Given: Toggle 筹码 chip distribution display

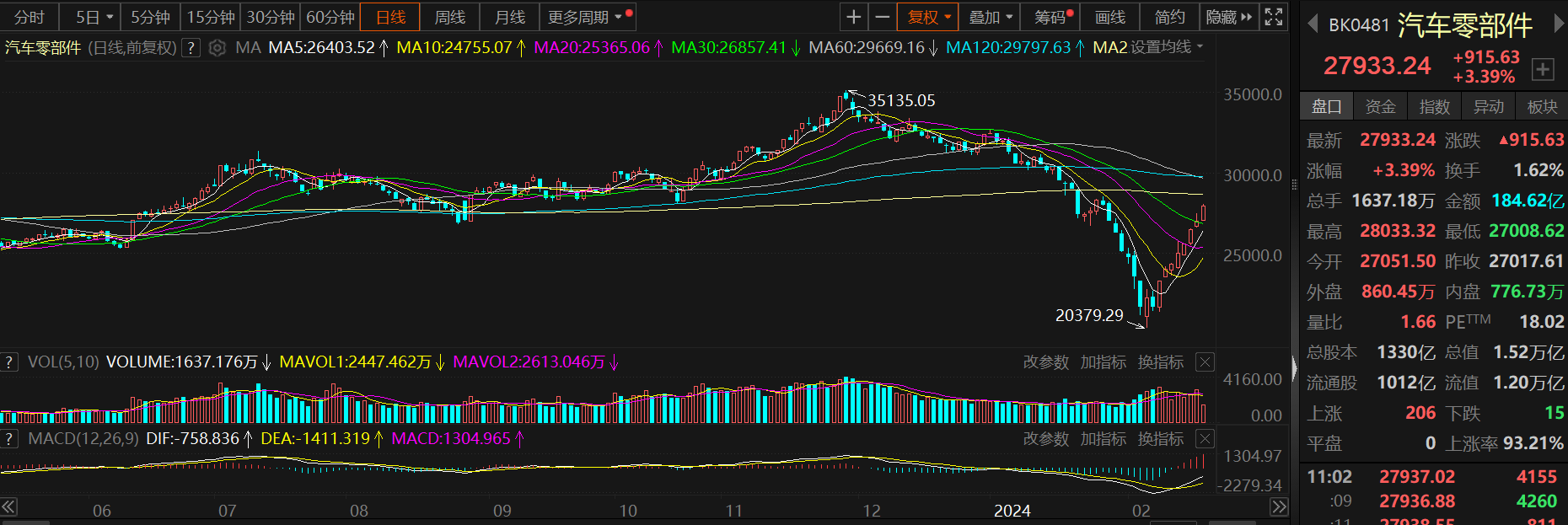Looking at the screenshot, I should pyautogui.click(x=1053, y=17).
